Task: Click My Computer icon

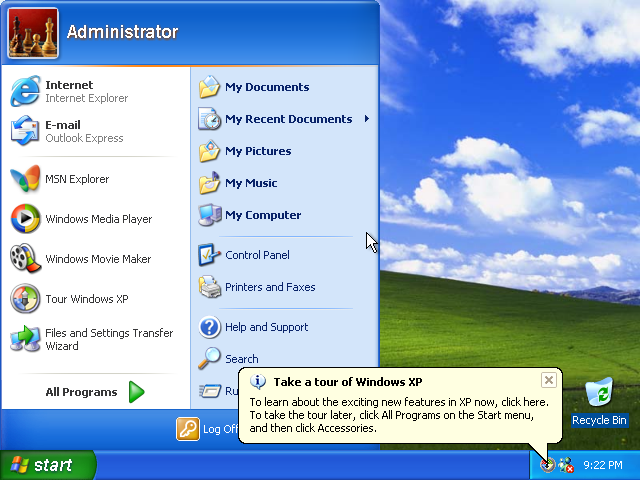Action: coord(209,215)
